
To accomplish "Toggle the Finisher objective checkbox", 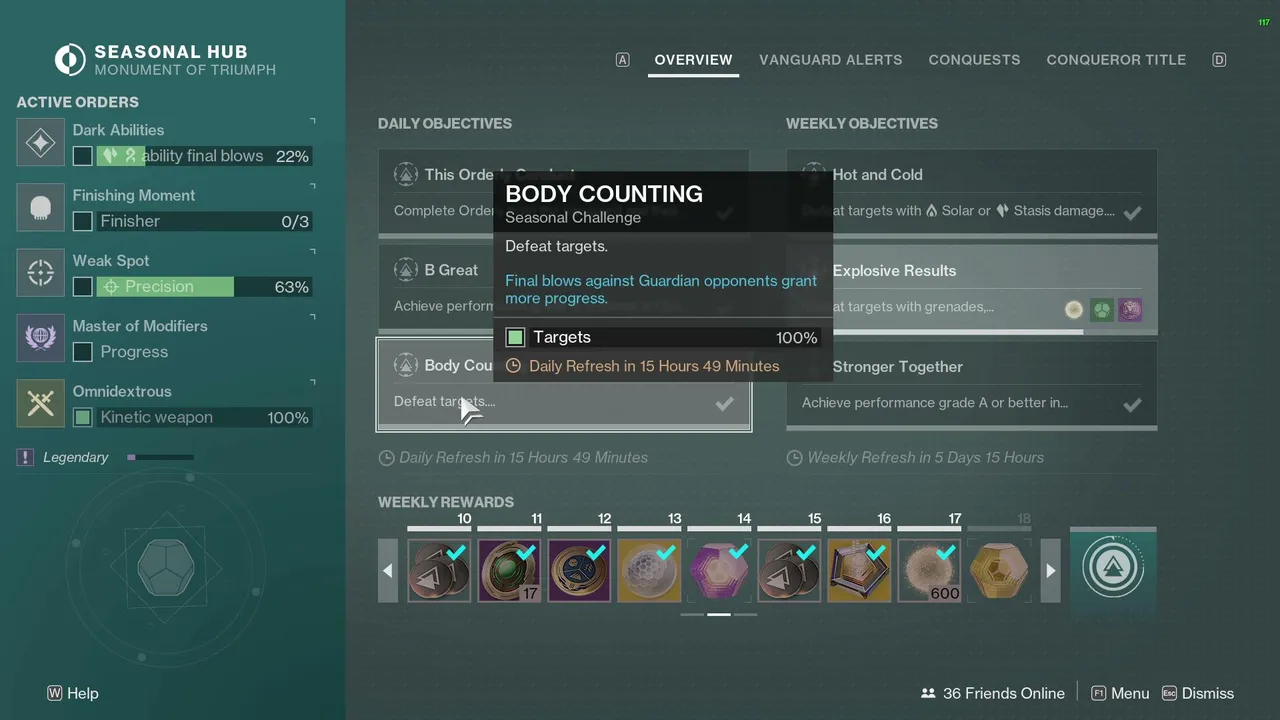I will pos(83,221).
